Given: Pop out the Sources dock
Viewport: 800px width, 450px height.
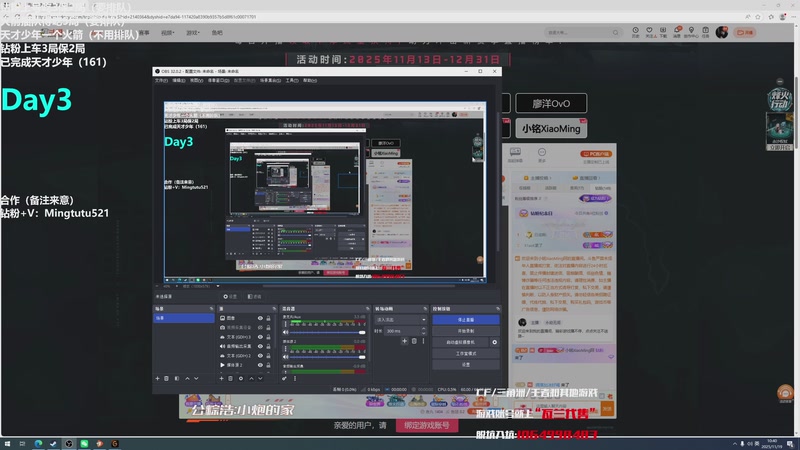Looking at the screenshot, I should (274, 309).
